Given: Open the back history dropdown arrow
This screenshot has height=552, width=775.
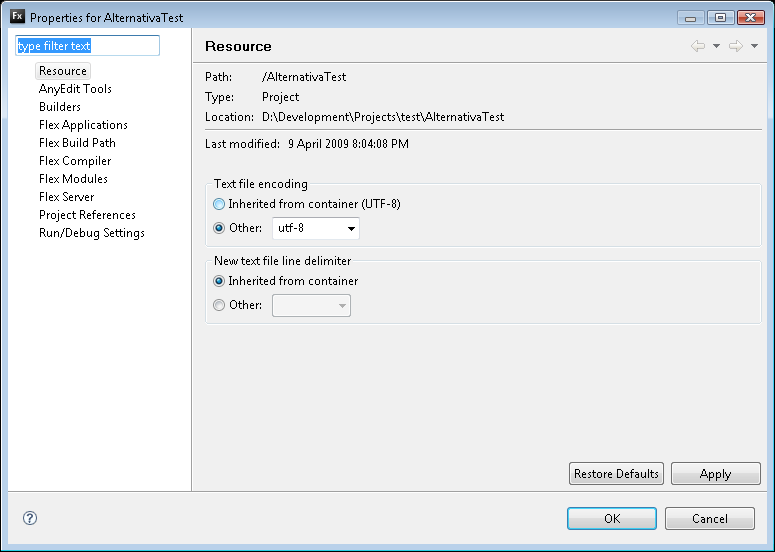Looking at the screenshot, I should tap(716, 46).
